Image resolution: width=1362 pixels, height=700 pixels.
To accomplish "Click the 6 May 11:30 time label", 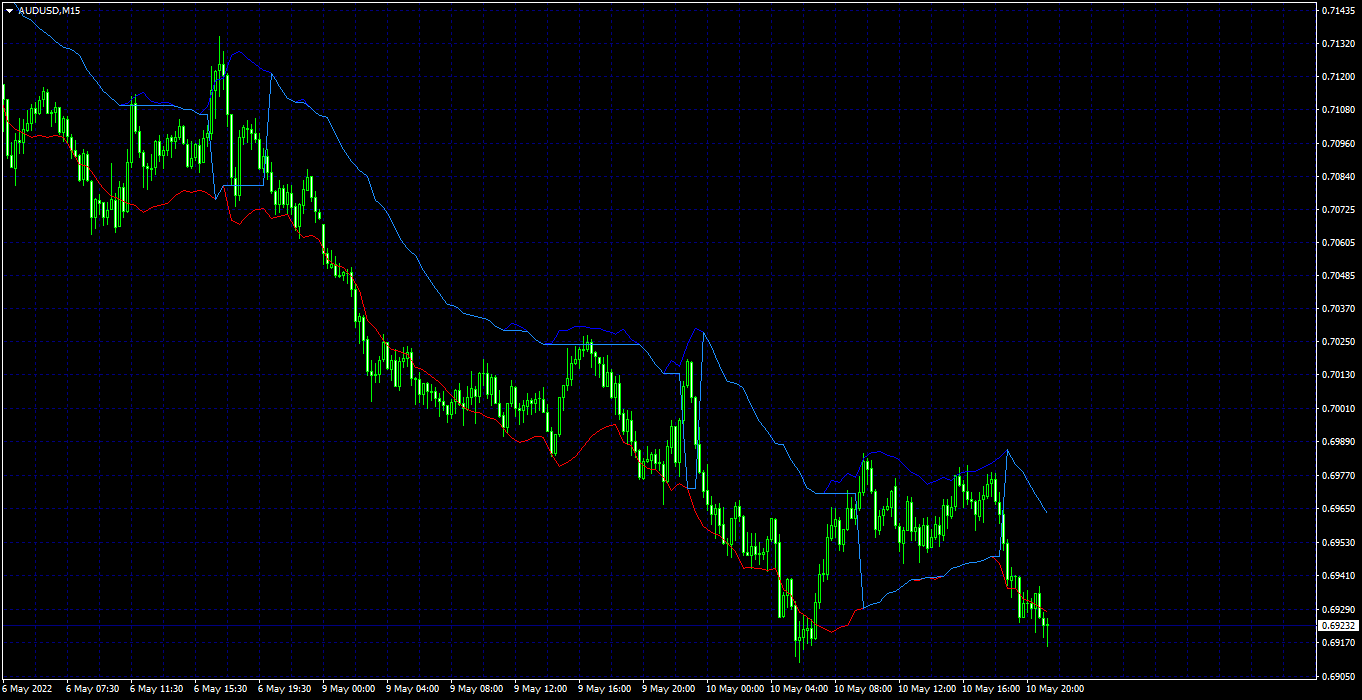I will [156, 688].
